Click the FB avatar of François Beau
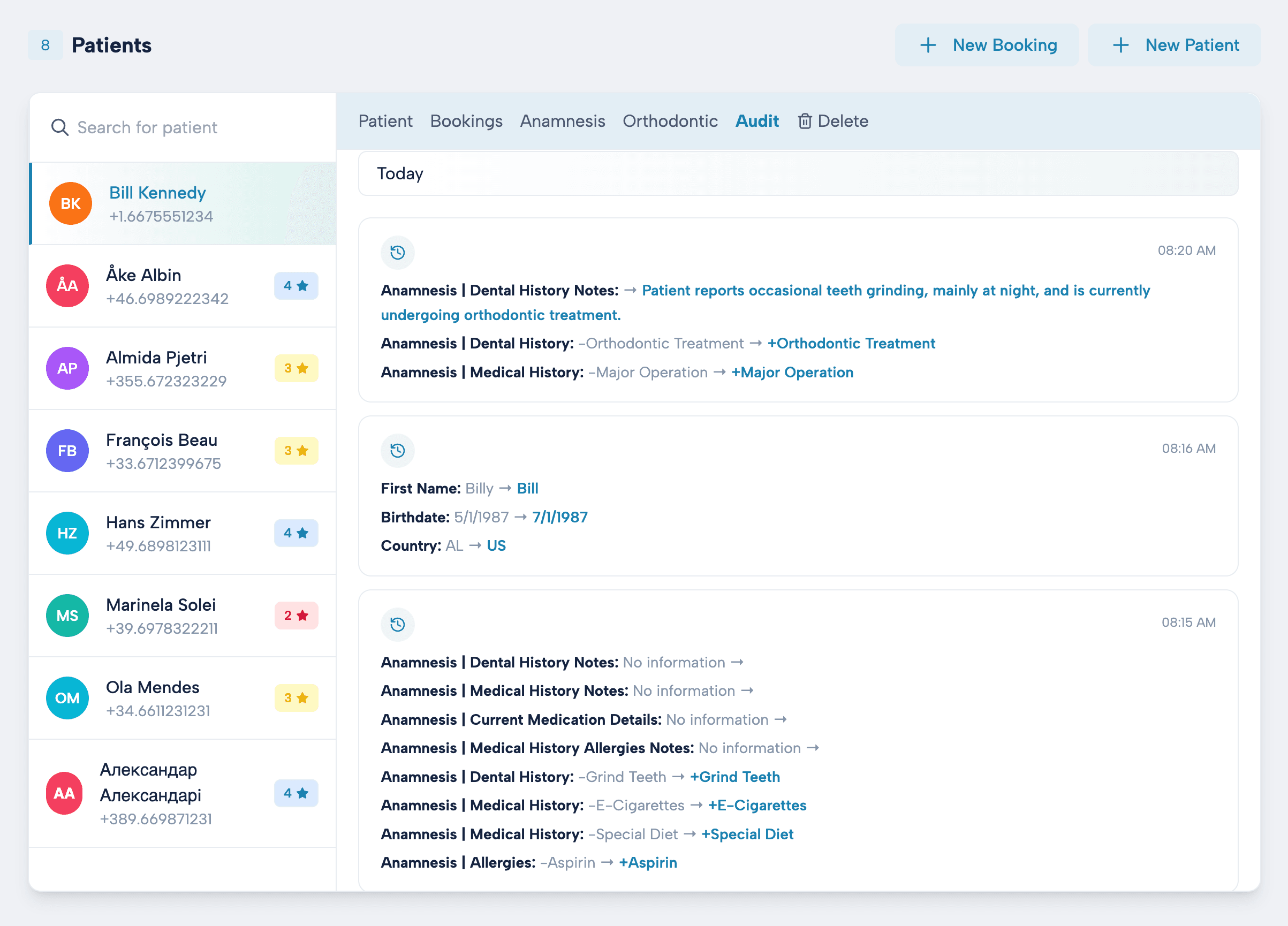Viewport: 1288px width, 926px height. coord(67,450)
